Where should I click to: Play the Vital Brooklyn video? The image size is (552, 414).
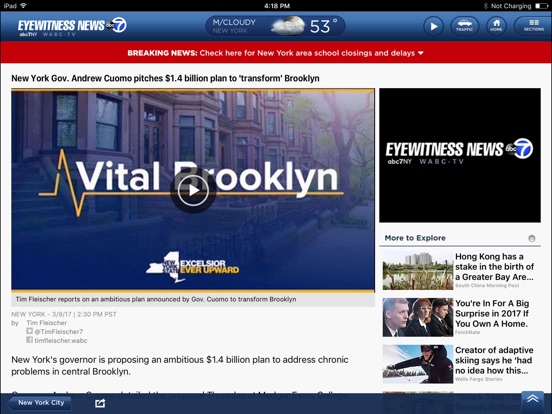click(x=193, y=190)
